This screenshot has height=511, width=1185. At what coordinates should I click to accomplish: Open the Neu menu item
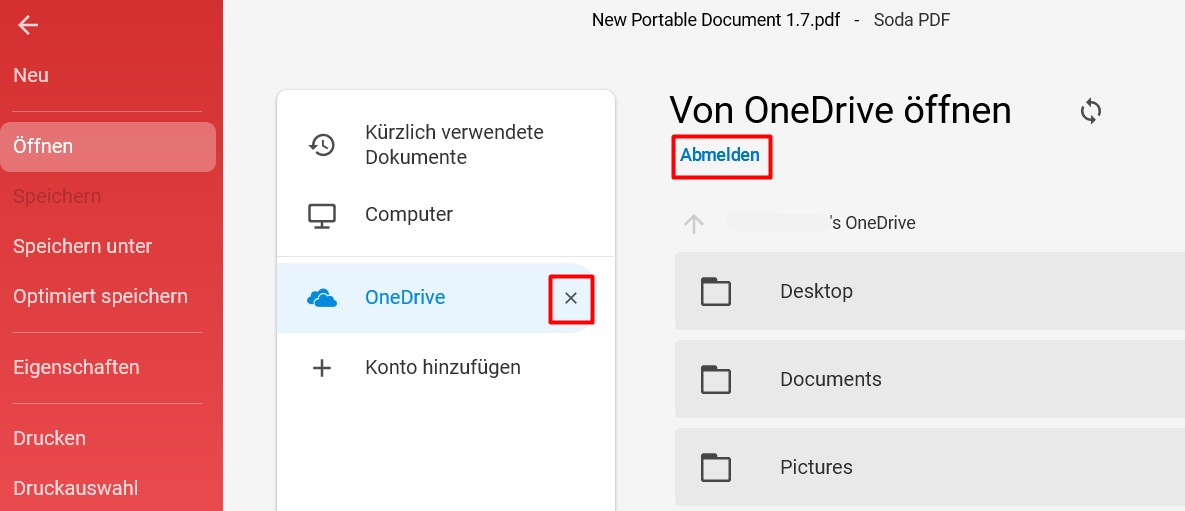(31, 76)
